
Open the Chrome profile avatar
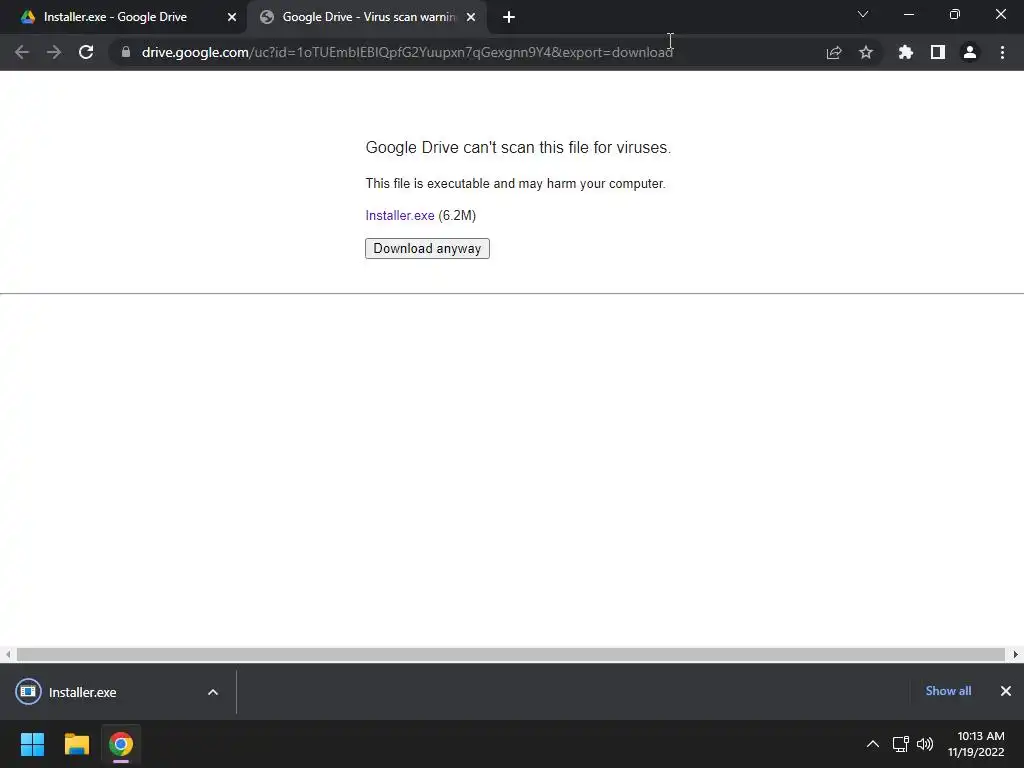(970, 52)
